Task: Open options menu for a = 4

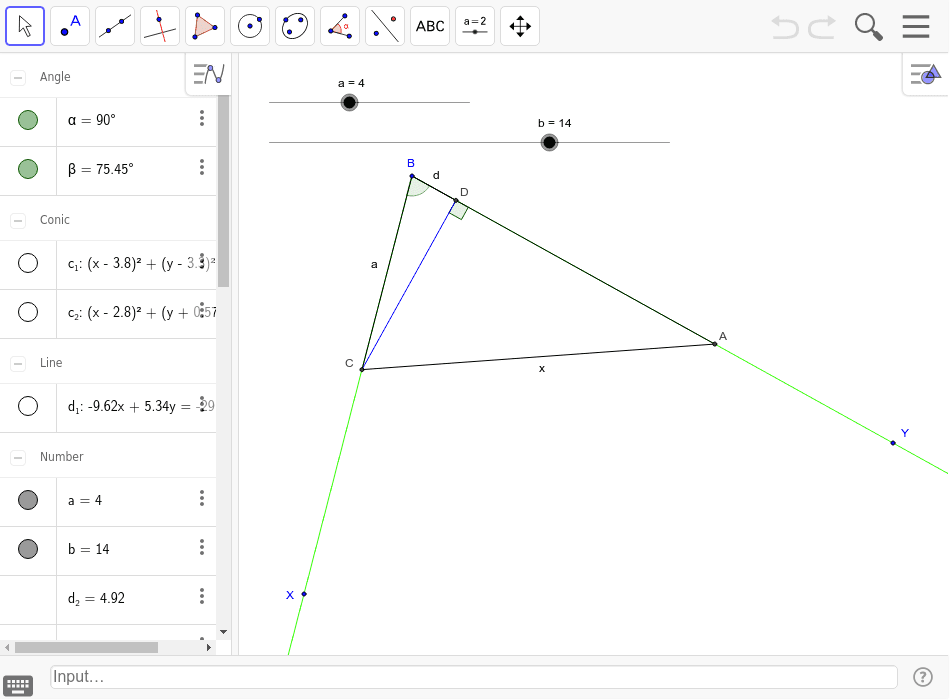Action: 202,498
